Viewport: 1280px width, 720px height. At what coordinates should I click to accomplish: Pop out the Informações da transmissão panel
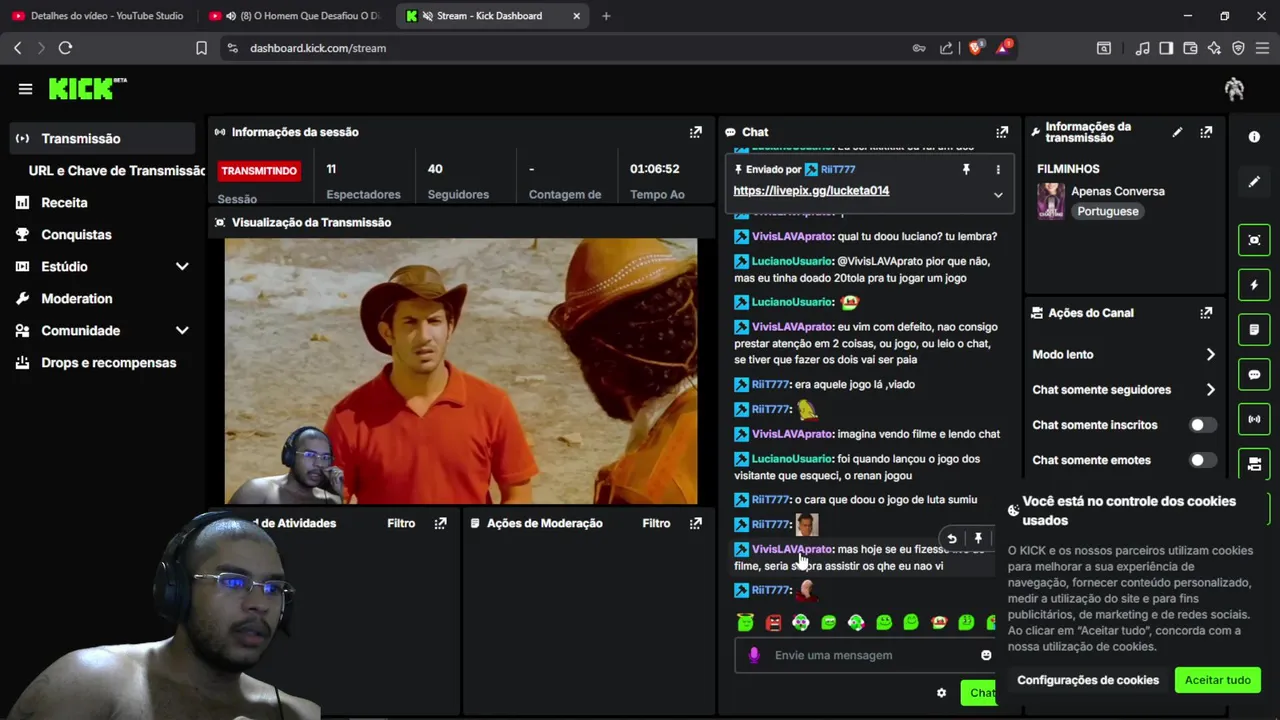[x=1206, y=132]
